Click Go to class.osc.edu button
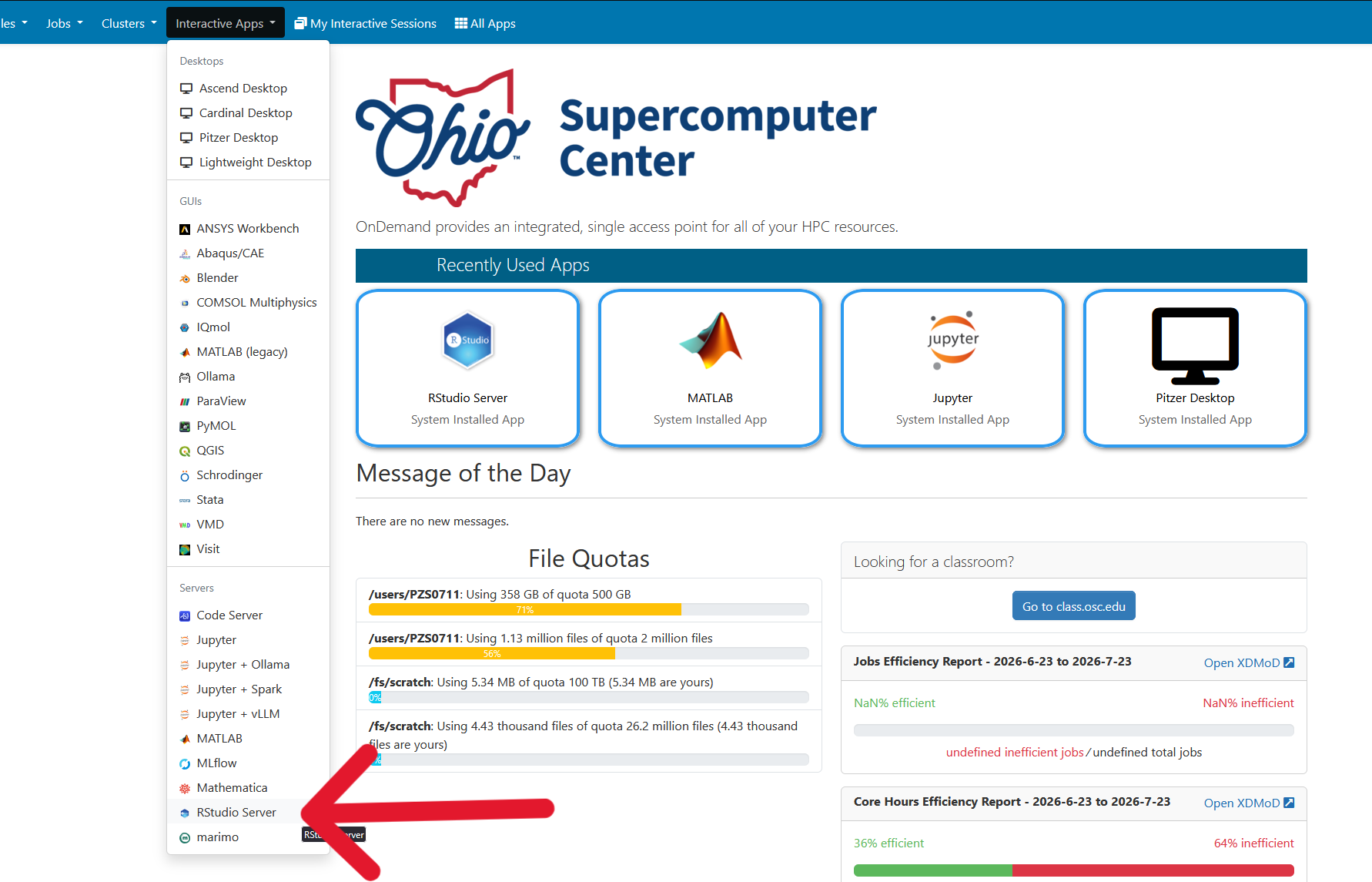The image size is (1372, 882). 1073,606
